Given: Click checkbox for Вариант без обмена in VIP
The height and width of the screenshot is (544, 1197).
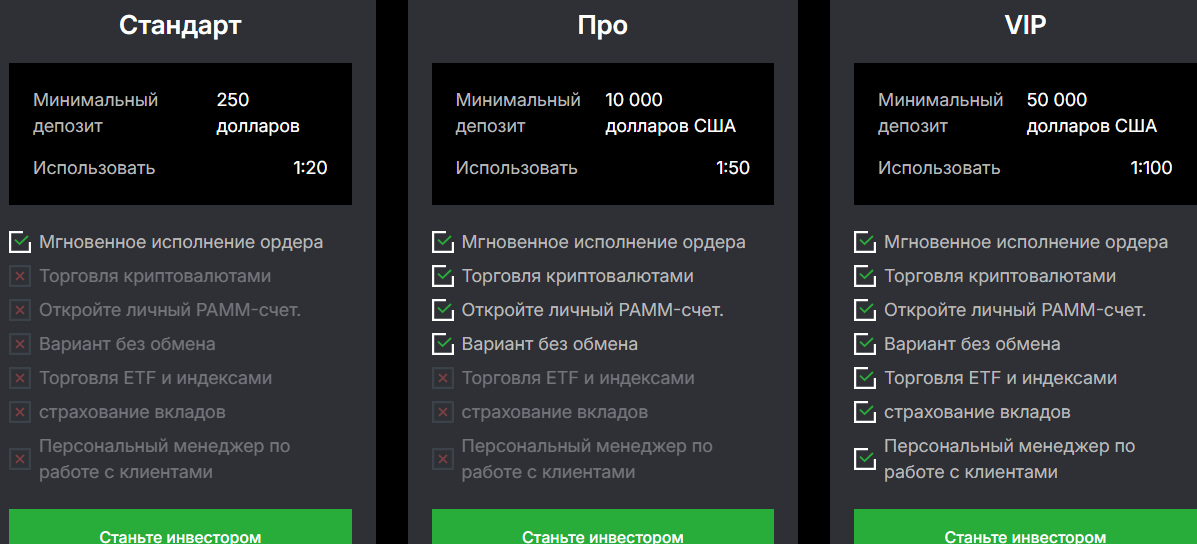Looking at the screenshot, I should pyautogui.click(x=865, y=344).
